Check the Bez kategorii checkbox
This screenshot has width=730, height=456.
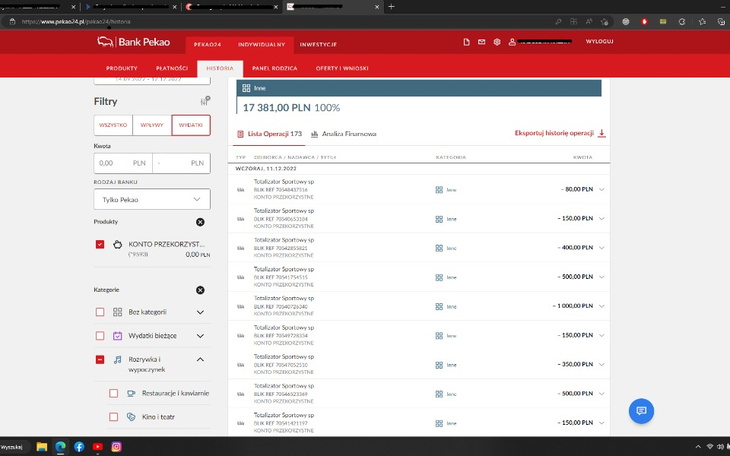[100, 312]
